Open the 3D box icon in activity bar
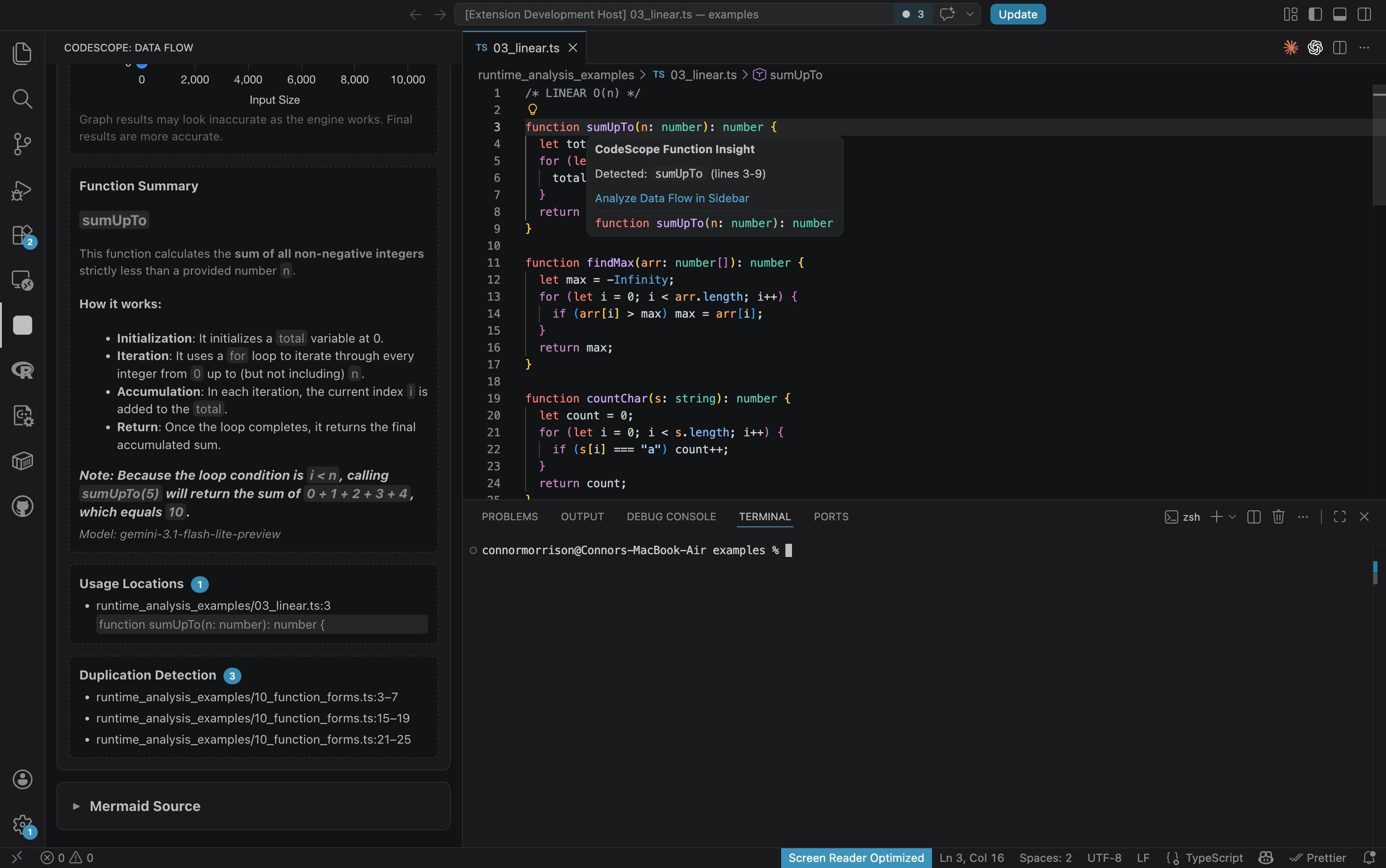The image size is (1386, 868). (x=22, y=461)
